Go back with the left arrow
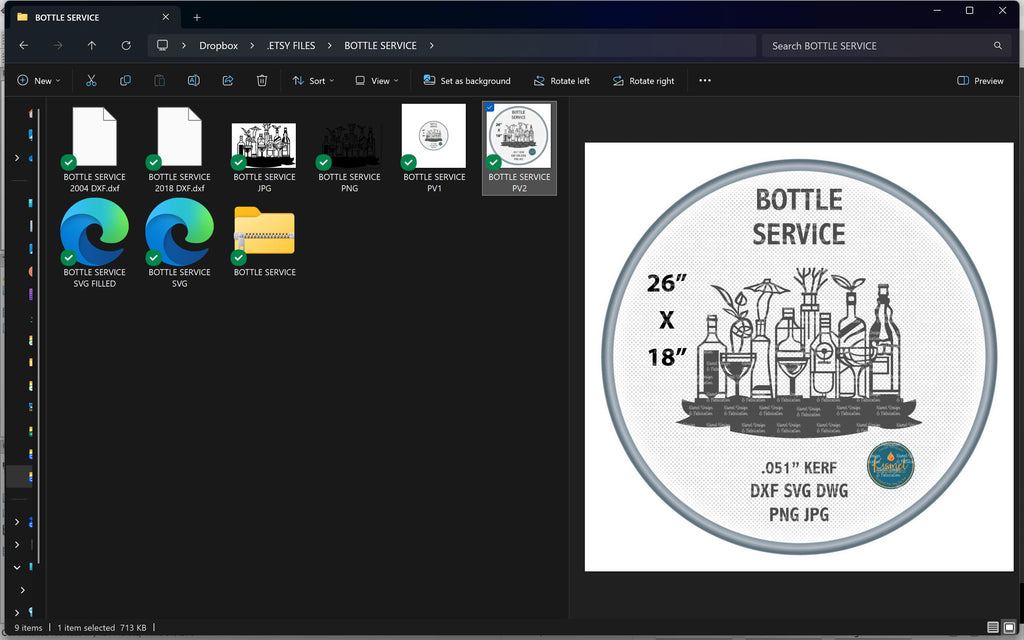This screenshot has width=1024, height=640. point(24,45)
